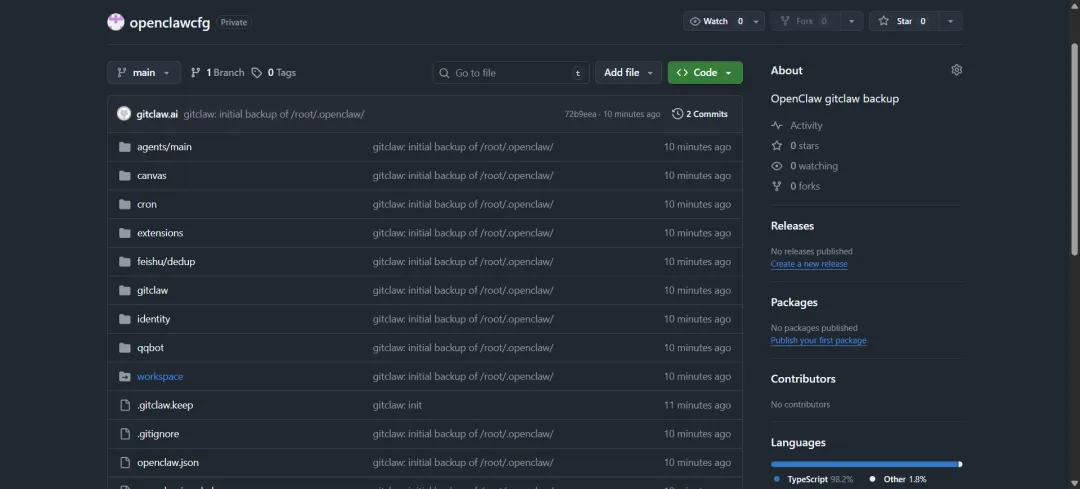Screen dimensions: 1080x489
Task: Click the branch icon beside 1 Branch
Action: (x=196, y=72)
